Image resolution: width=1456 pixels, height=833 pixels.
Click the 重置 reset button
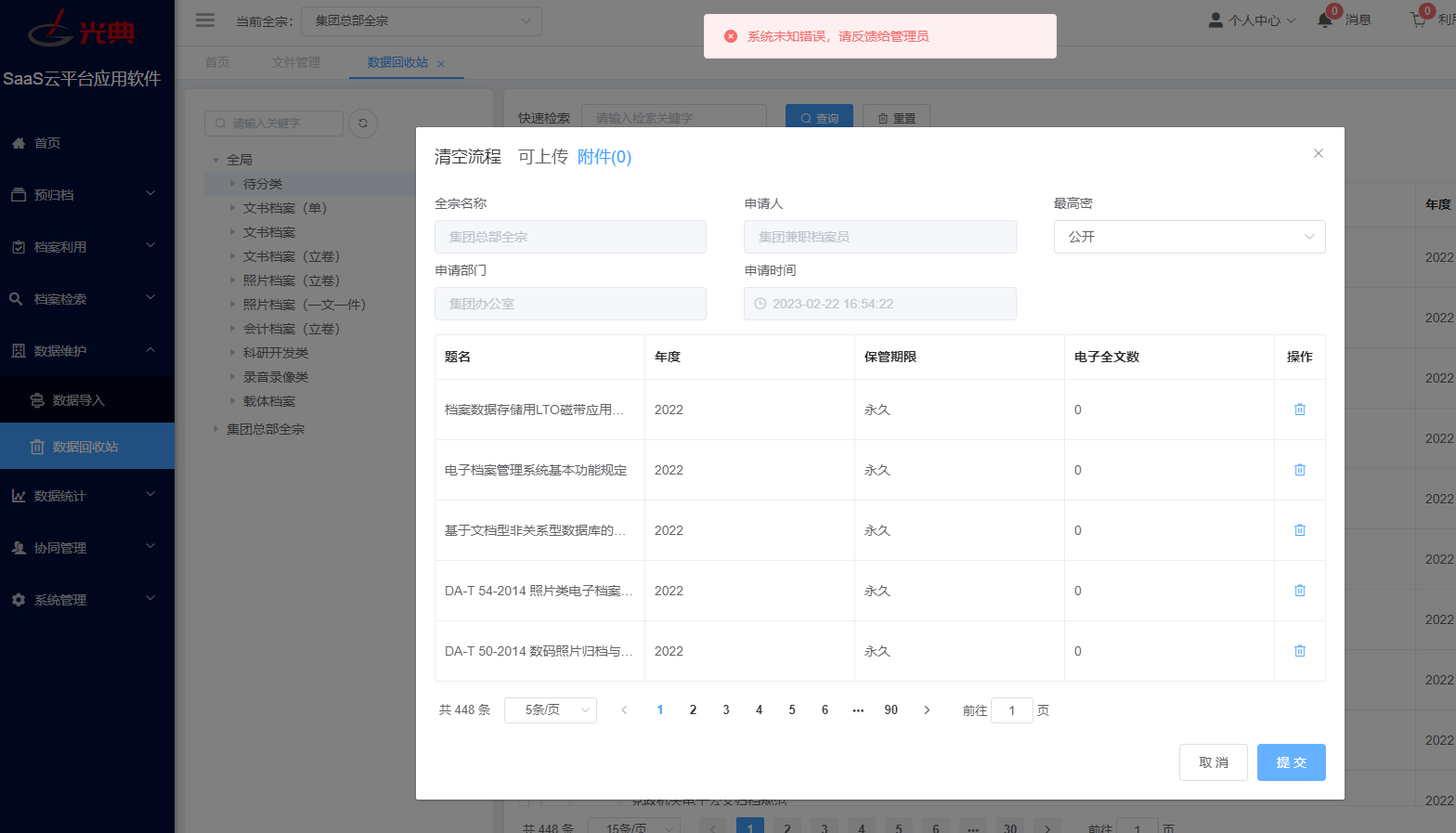click(897, 118)
